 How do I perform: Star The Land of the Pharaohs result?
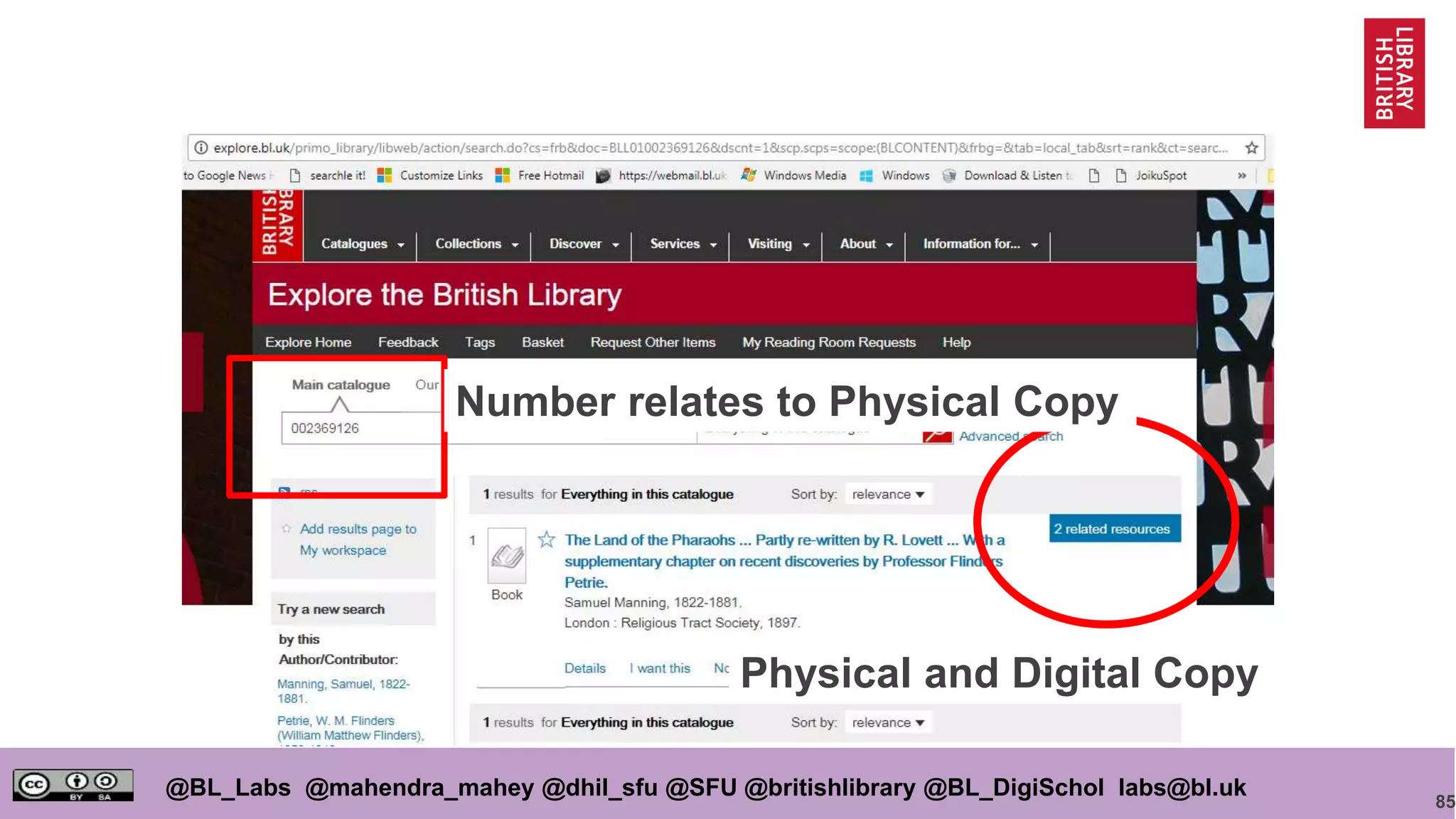point(546,540)
